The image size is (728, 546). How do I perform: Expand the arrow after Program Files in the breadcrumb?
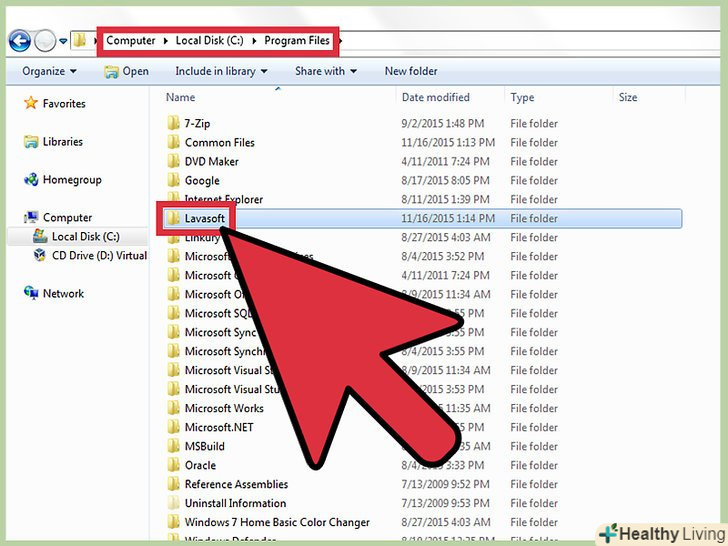pyautogui.click(x=340, y=41)
